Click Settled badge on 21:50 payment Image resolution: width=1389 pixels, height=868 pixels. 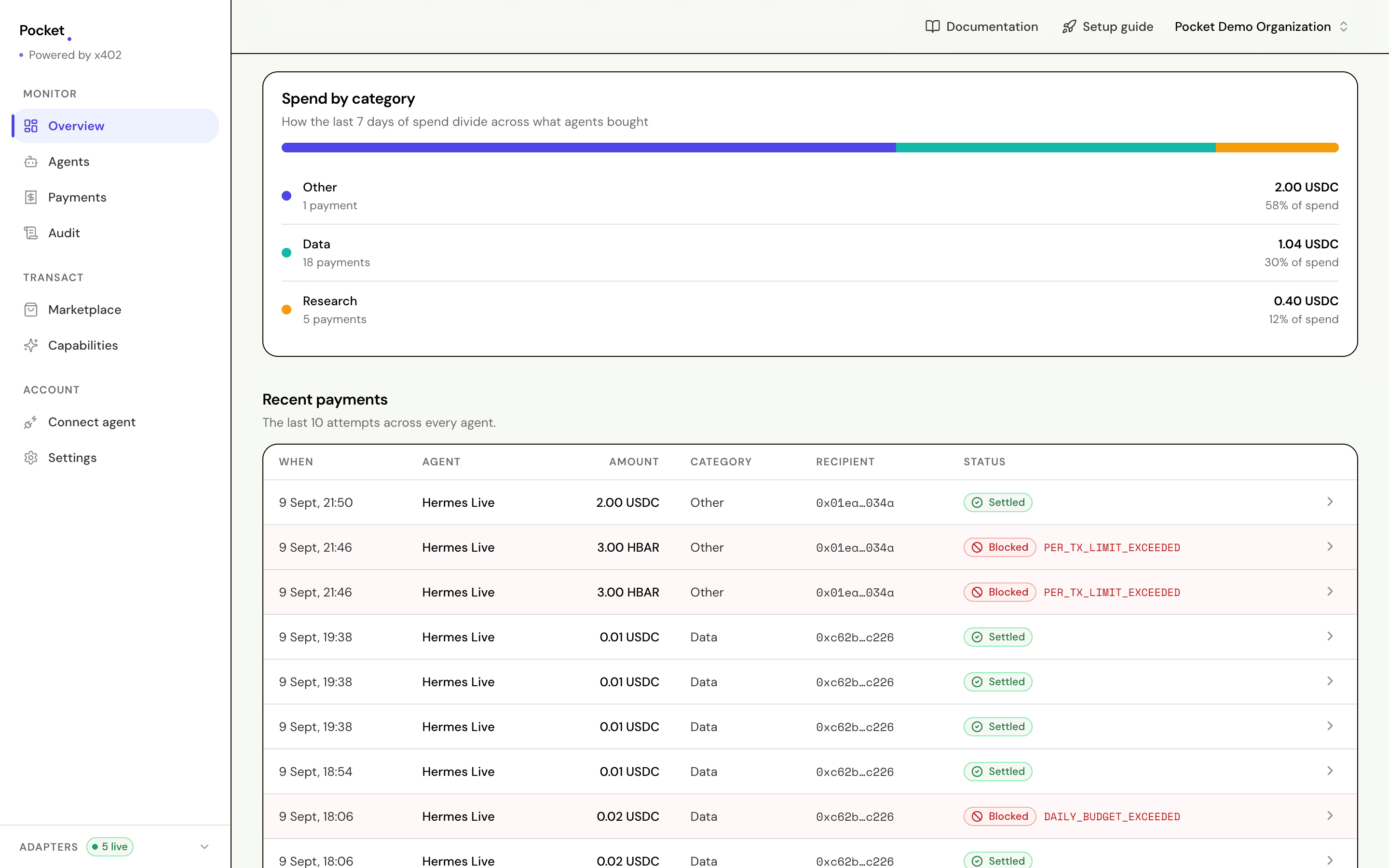[x=998, y=502]
